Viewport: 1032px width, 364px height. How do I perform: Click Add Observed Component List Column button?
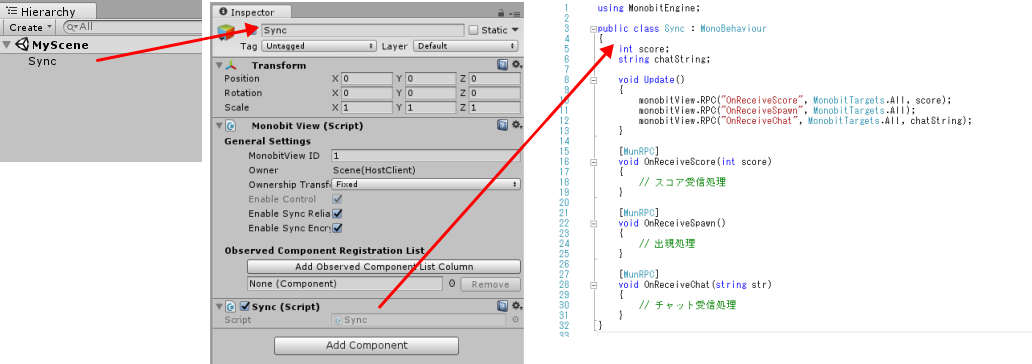pos(384,267)
